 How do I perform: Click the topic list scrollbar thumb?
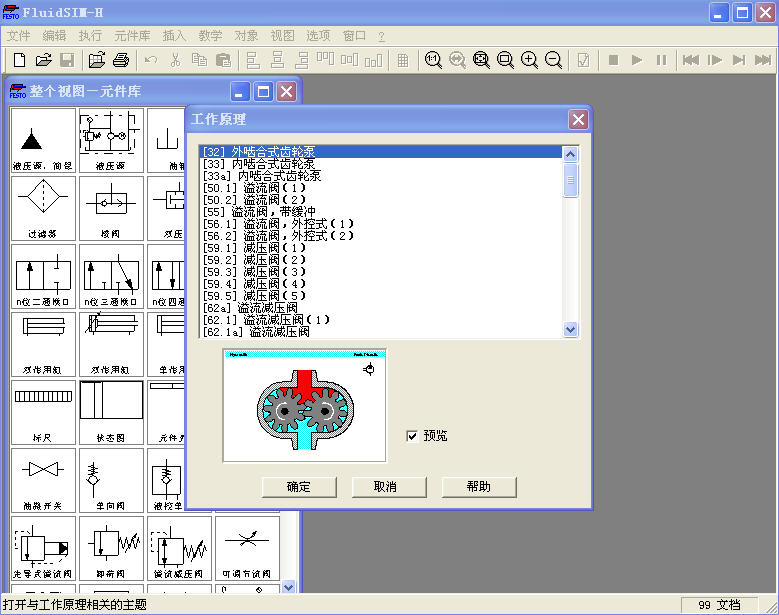[x=570, y=180]
